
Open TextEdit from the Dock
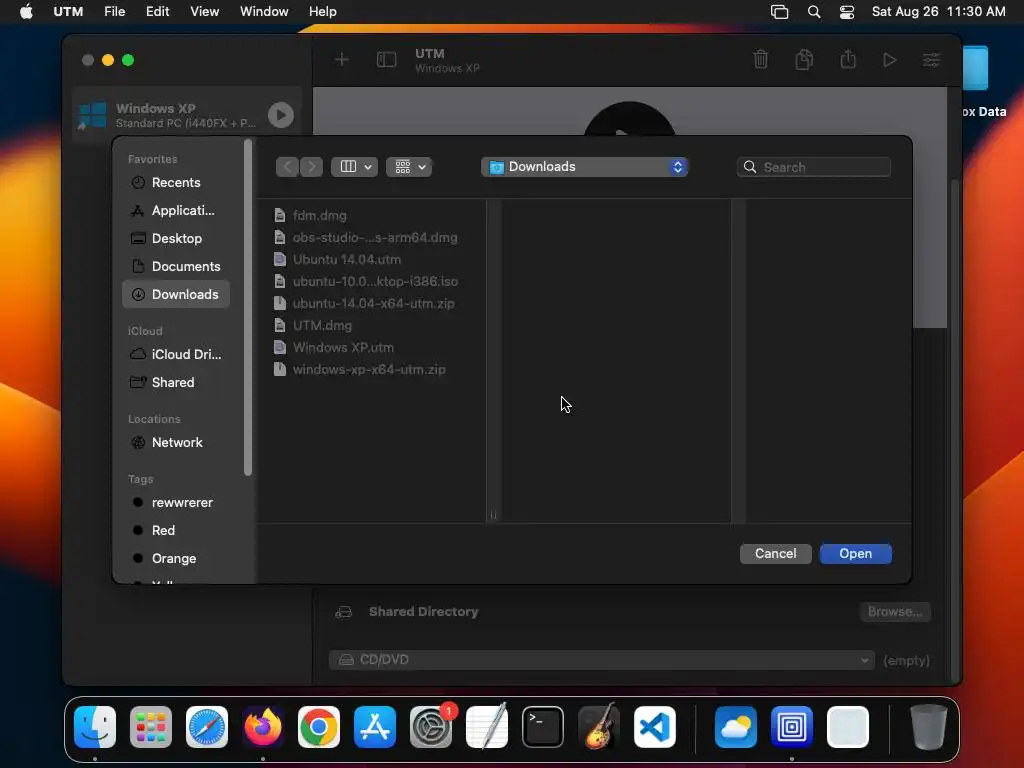pos(487,727)
